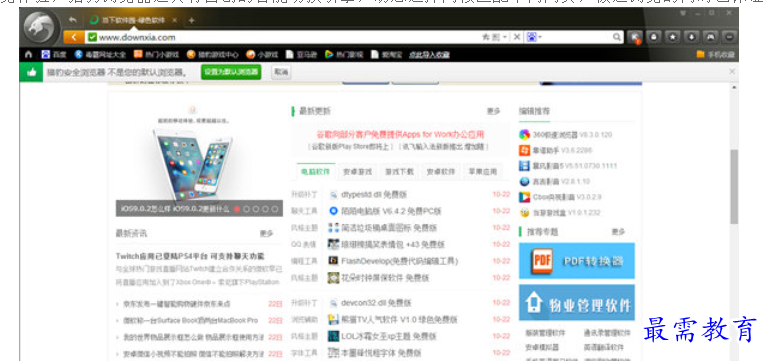Image resolution: width=765 pixels, height=361 pixels.
Task: Click the minus-shaped toolbar icon at the far right
Action: 729,37
